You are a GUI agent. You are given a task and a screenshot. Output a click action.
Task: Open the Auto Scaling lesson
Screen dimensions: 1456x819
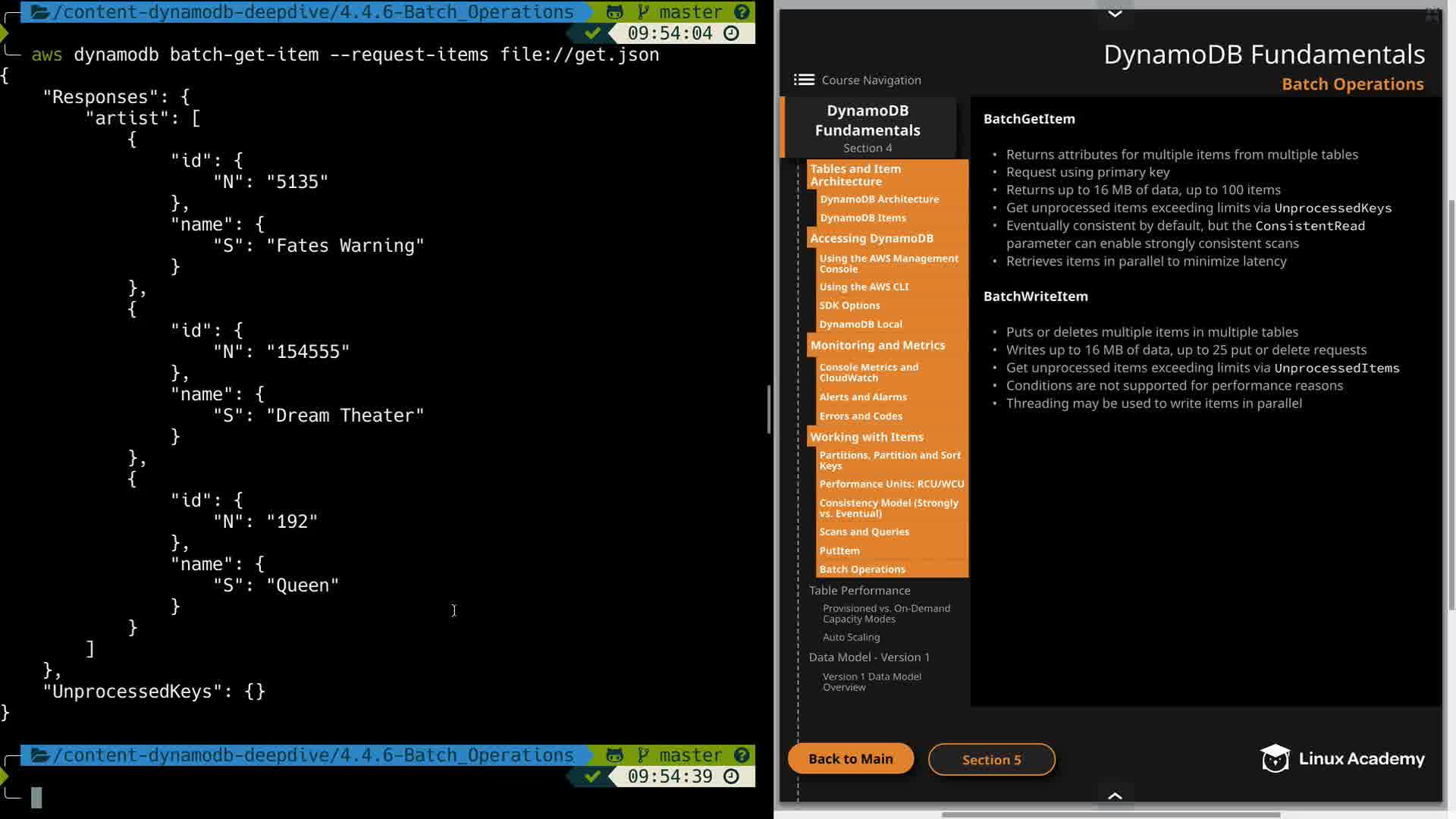click(x=851, y=637)
